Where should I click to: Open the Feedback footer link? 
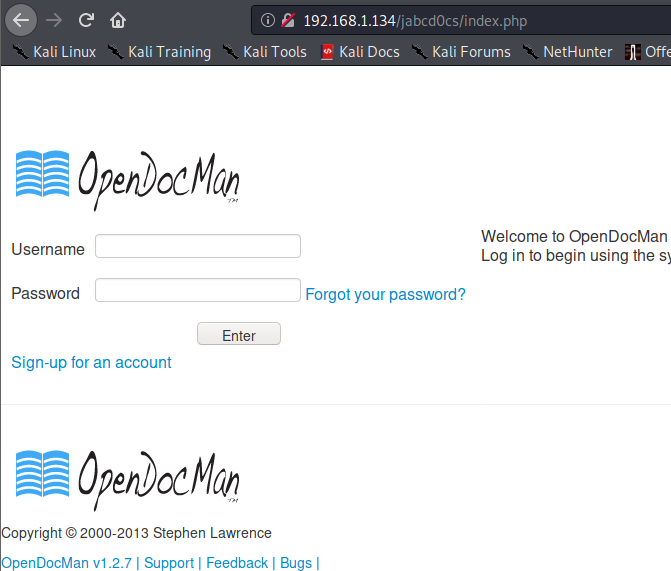point(237,563)
